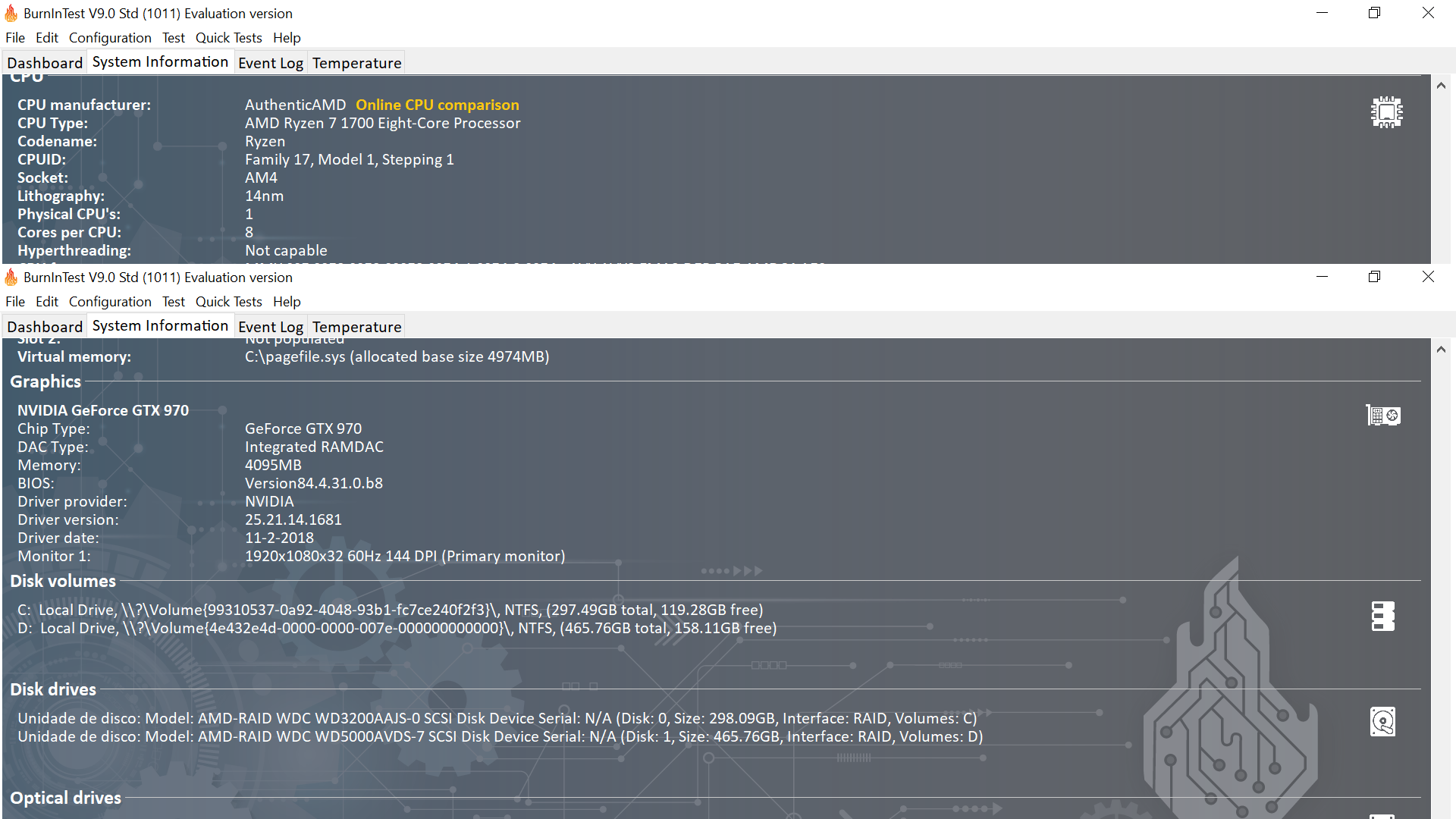Close the bottom BurnInTest window

1428,277
